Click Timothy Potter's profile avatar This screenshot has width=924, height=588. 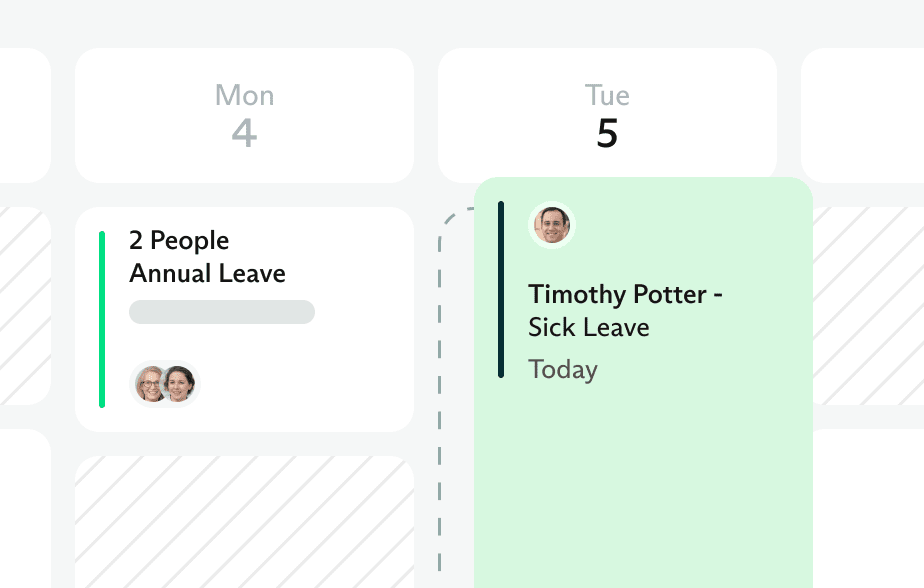point(551,226)
